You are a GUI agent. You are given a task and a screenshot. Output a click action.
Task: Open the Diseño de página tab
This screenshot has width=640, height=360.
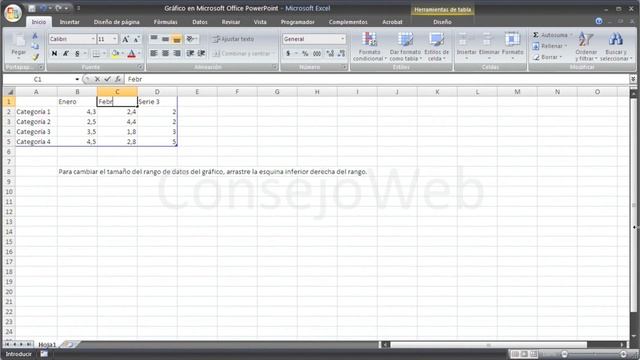[x=117, y=22]
